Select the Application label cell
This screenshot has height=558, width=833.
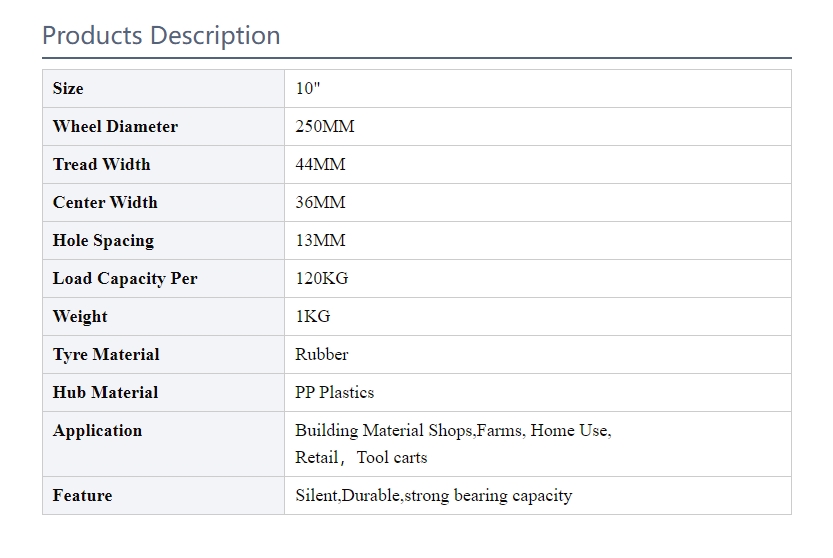(x=164, y=444)
